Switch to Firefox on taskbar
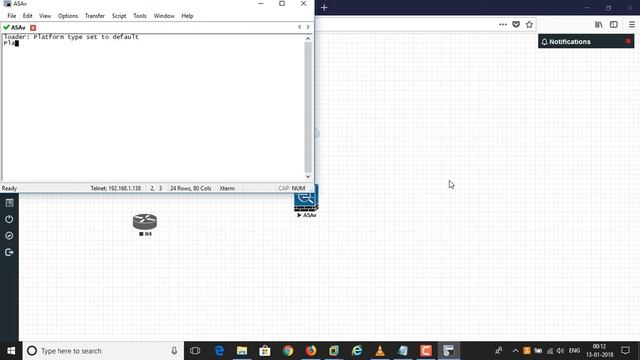Screen dimensions: 640x360 [311, 351]
